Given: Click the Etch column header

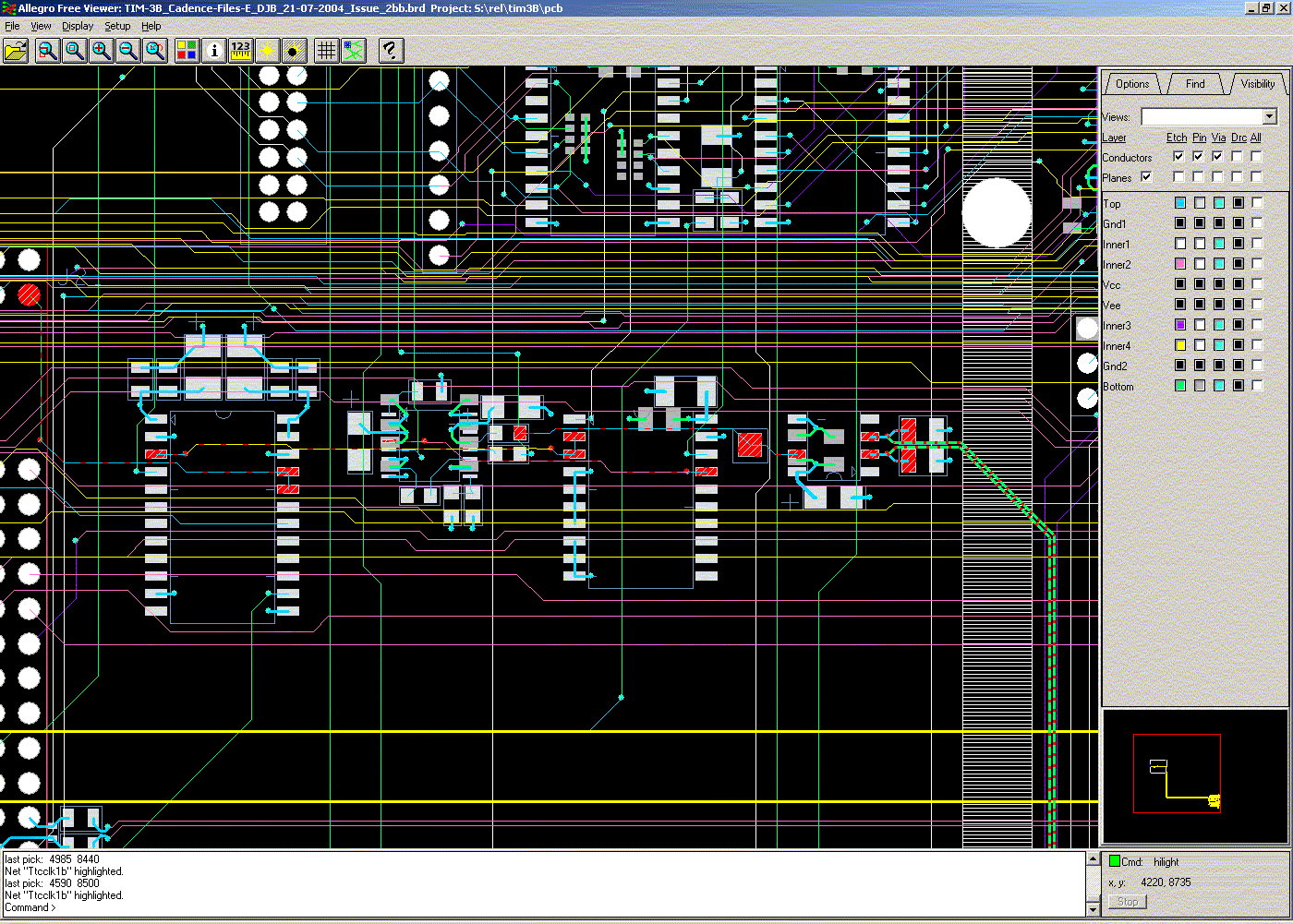Looking at the screenshot, I should click(1177, 138).
